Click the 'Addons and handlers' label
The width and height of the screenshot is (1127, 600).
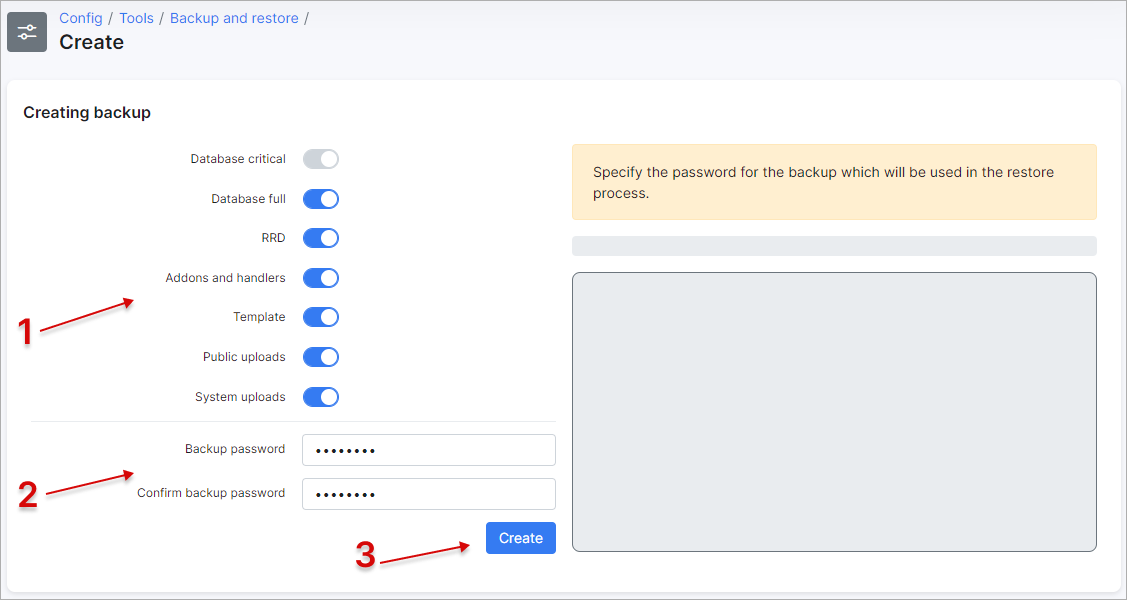click(226, 278)
